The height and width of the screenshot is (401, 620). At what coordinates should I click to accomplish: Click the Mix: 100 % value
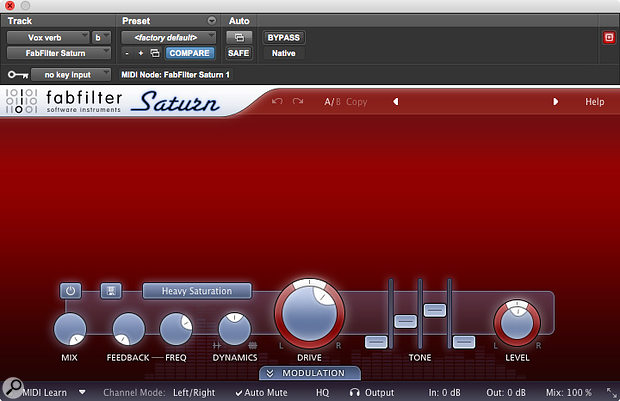(x=569, y=393)
